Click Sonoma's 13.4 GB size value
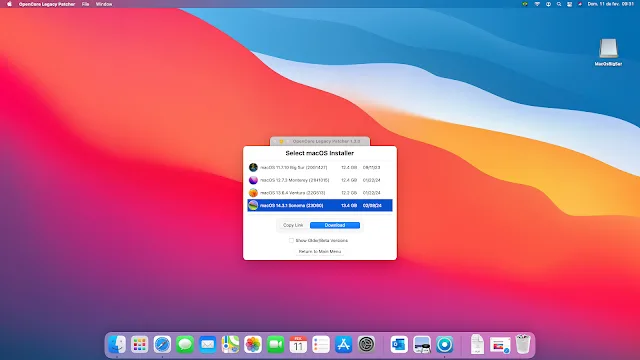 (349, 206)
